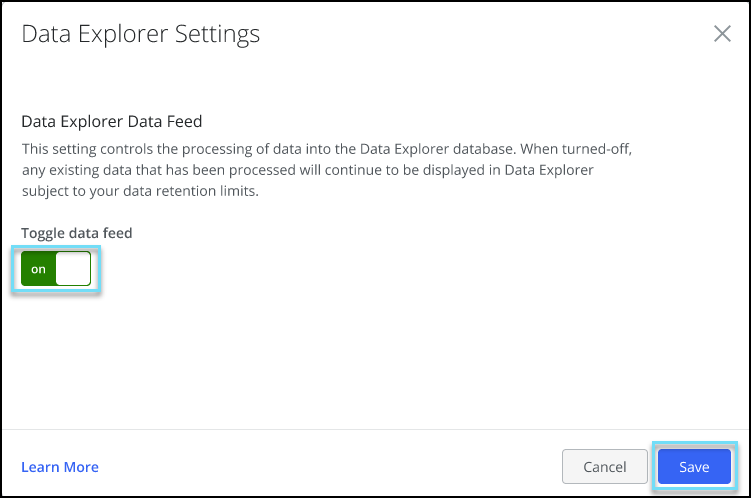Click the description line starting "This setting controls"
This screenshot has width=751, height=498.
coord(327,148)
